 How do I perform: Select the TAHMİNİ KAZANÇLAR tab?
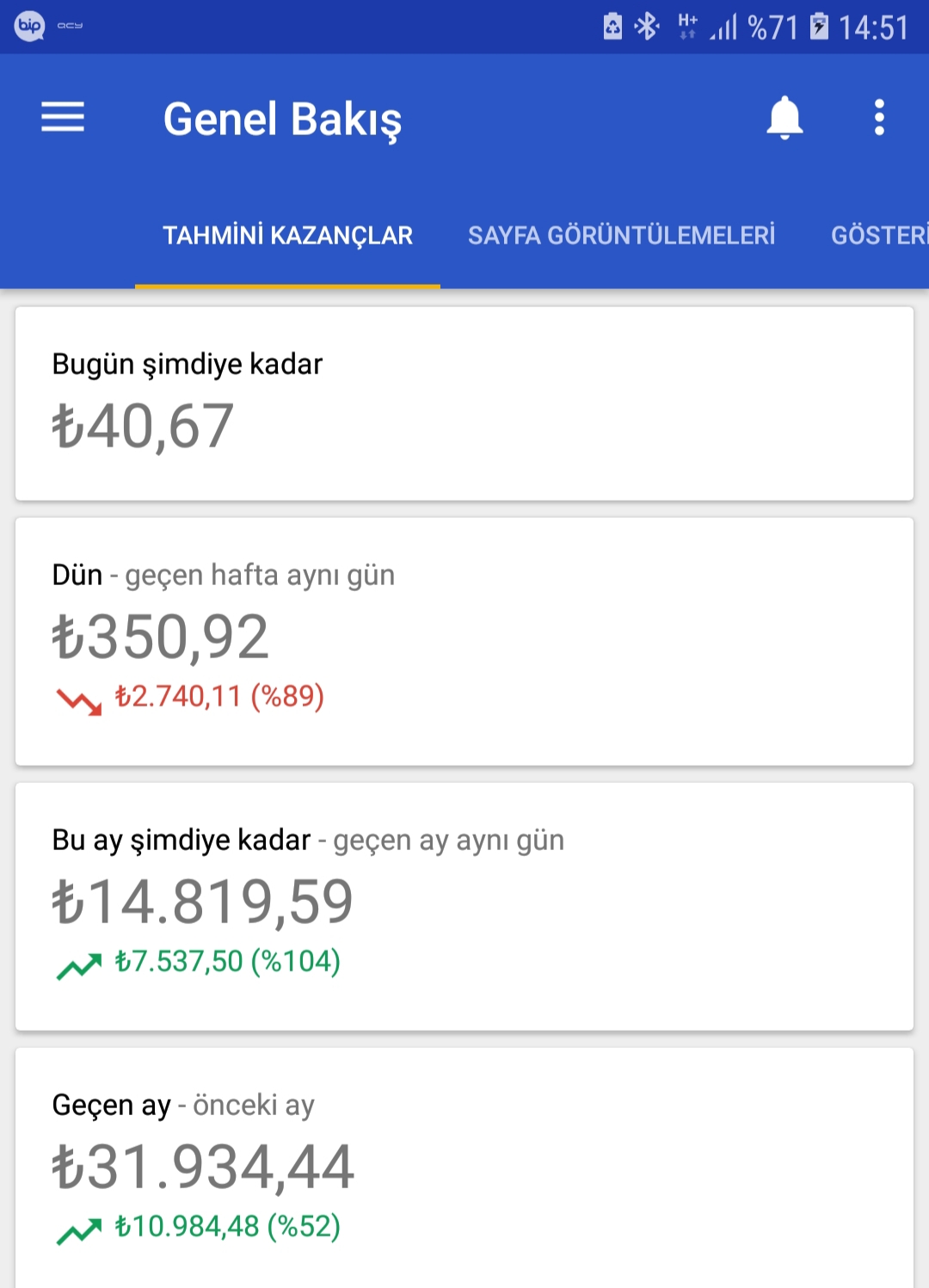pos(287,236)
